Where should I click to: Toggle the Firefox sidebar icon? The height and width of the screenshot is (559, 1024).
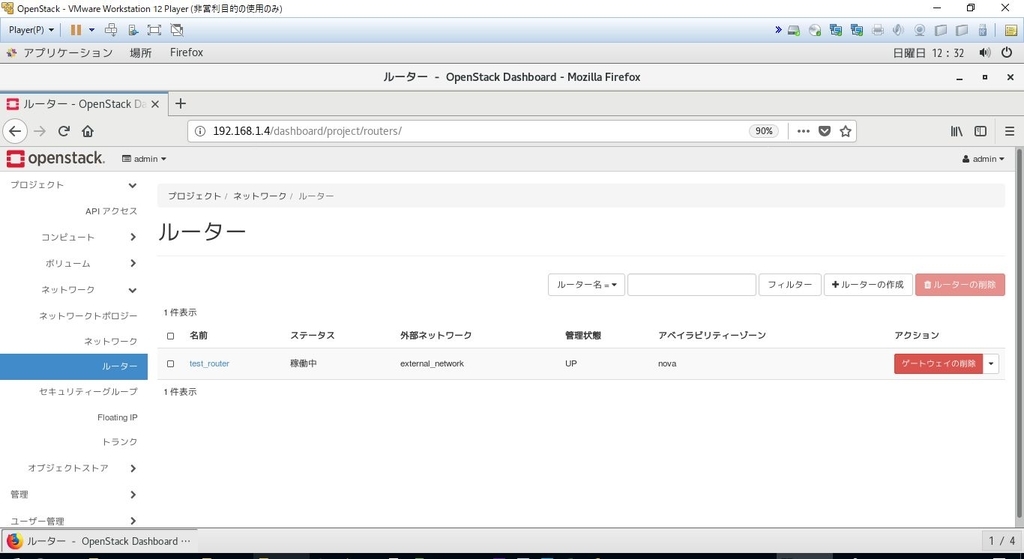(980, 131)
